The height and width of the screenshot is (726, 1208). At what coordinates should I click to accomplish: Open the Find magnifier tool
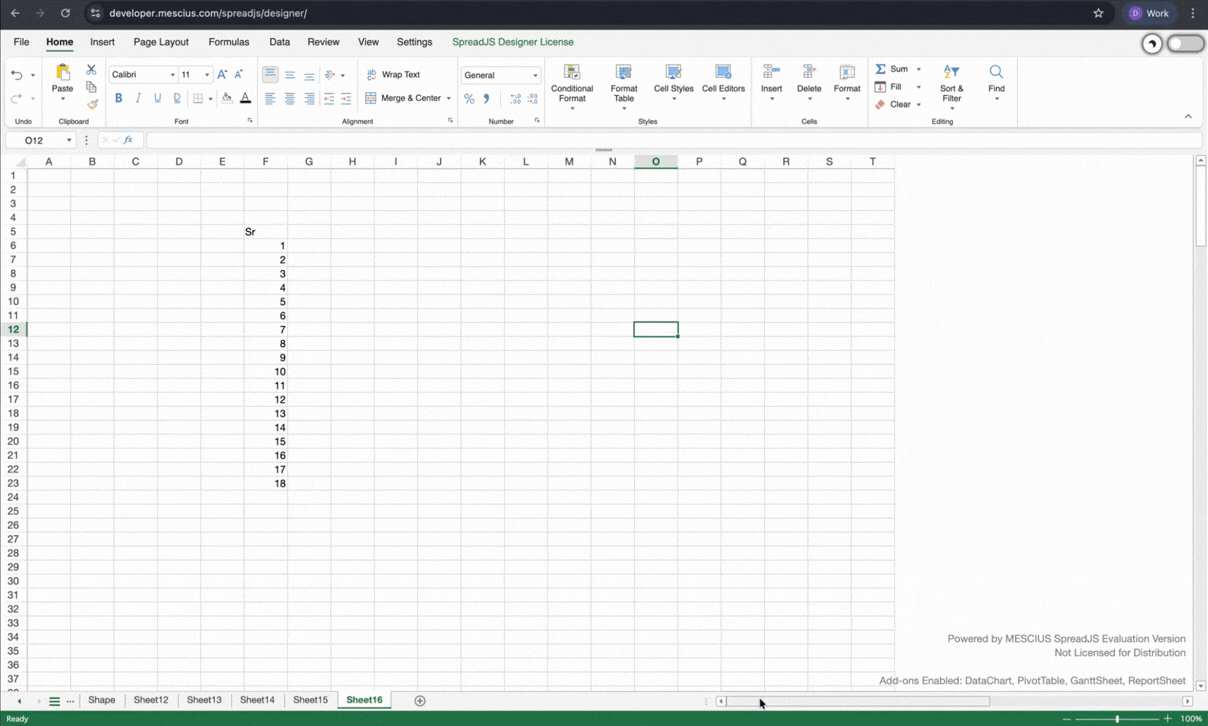pos(996,79)
